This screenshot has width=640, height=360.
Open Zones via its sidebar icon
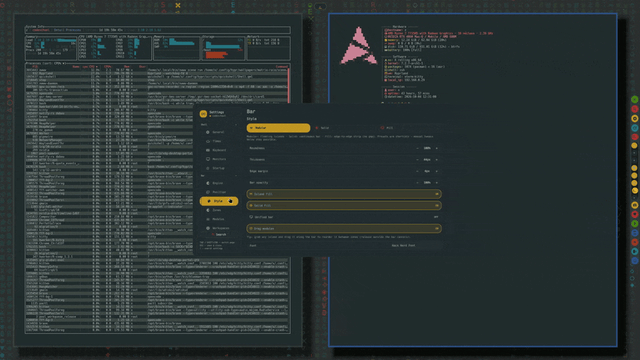tap(208, 210)
